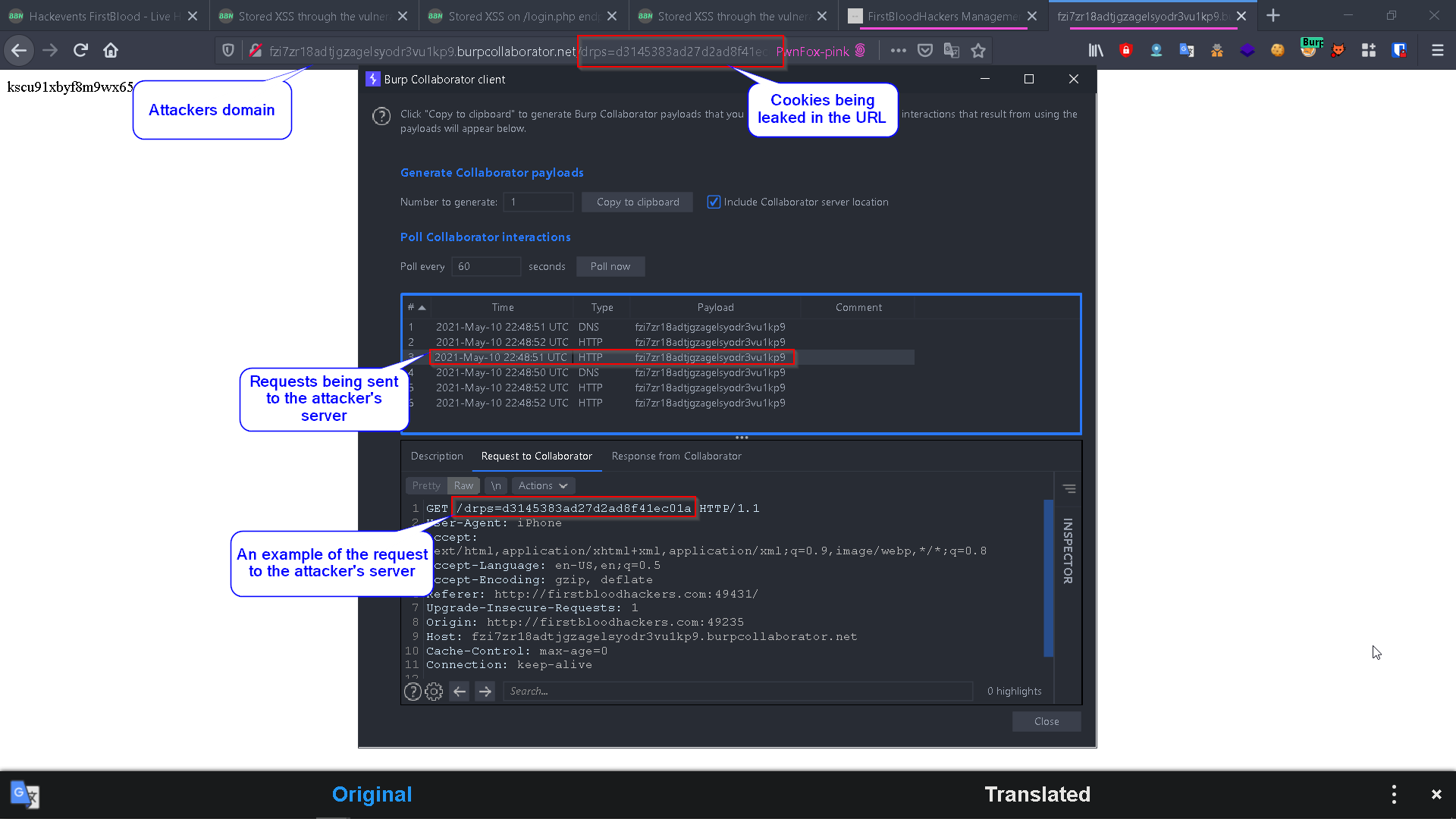The width and height of the screenshot is (1456, 819).
Task: Switch to the Description tab
Action: (x=437, y=457)
